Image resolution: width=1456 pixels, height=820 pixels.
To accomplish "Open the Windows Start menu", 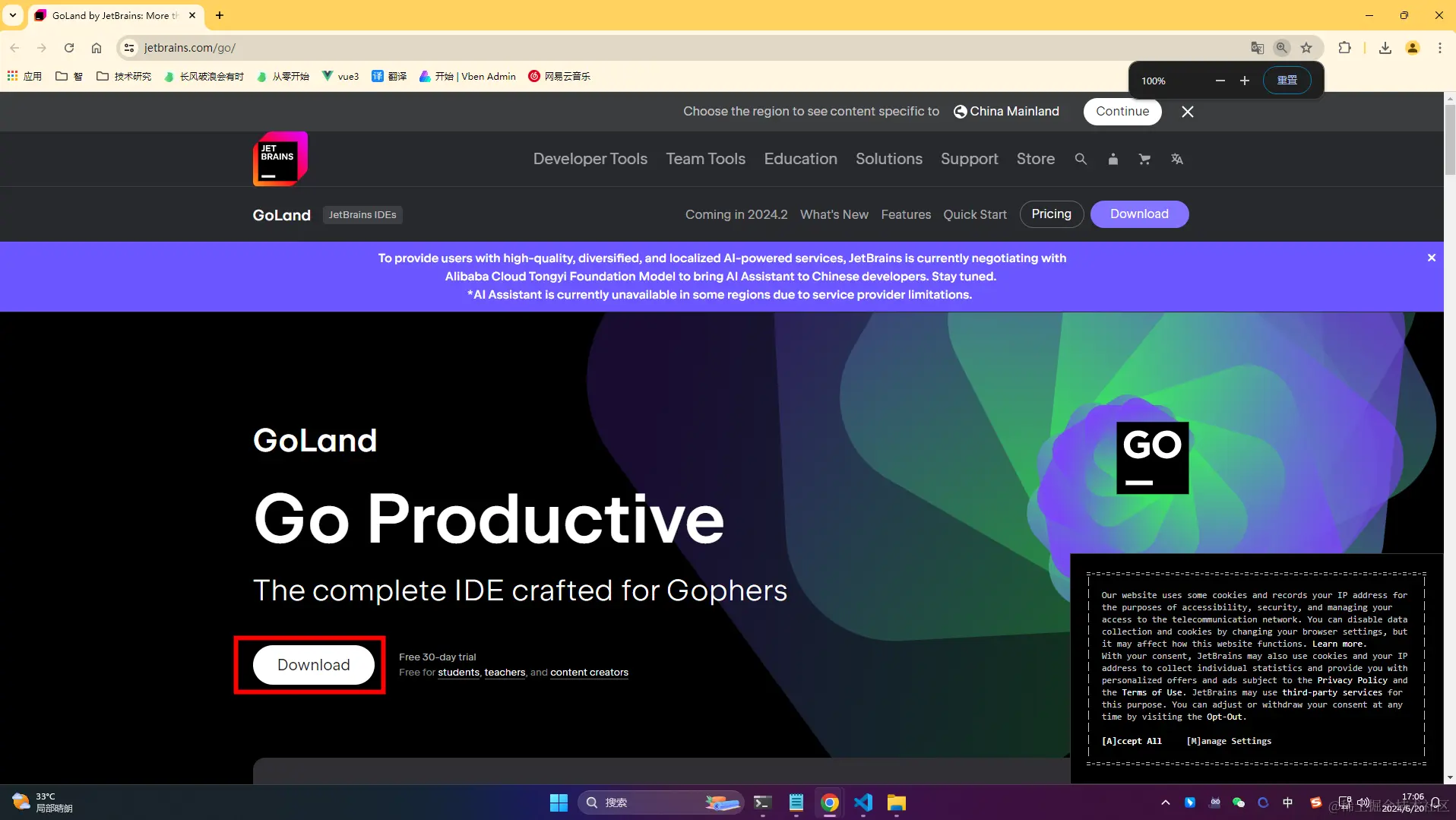I will (x=559, y=803).
